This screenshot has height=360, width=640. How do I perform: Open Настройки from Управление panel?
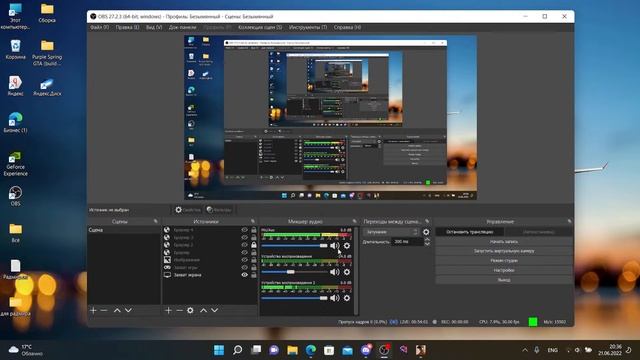click(504, 270)
